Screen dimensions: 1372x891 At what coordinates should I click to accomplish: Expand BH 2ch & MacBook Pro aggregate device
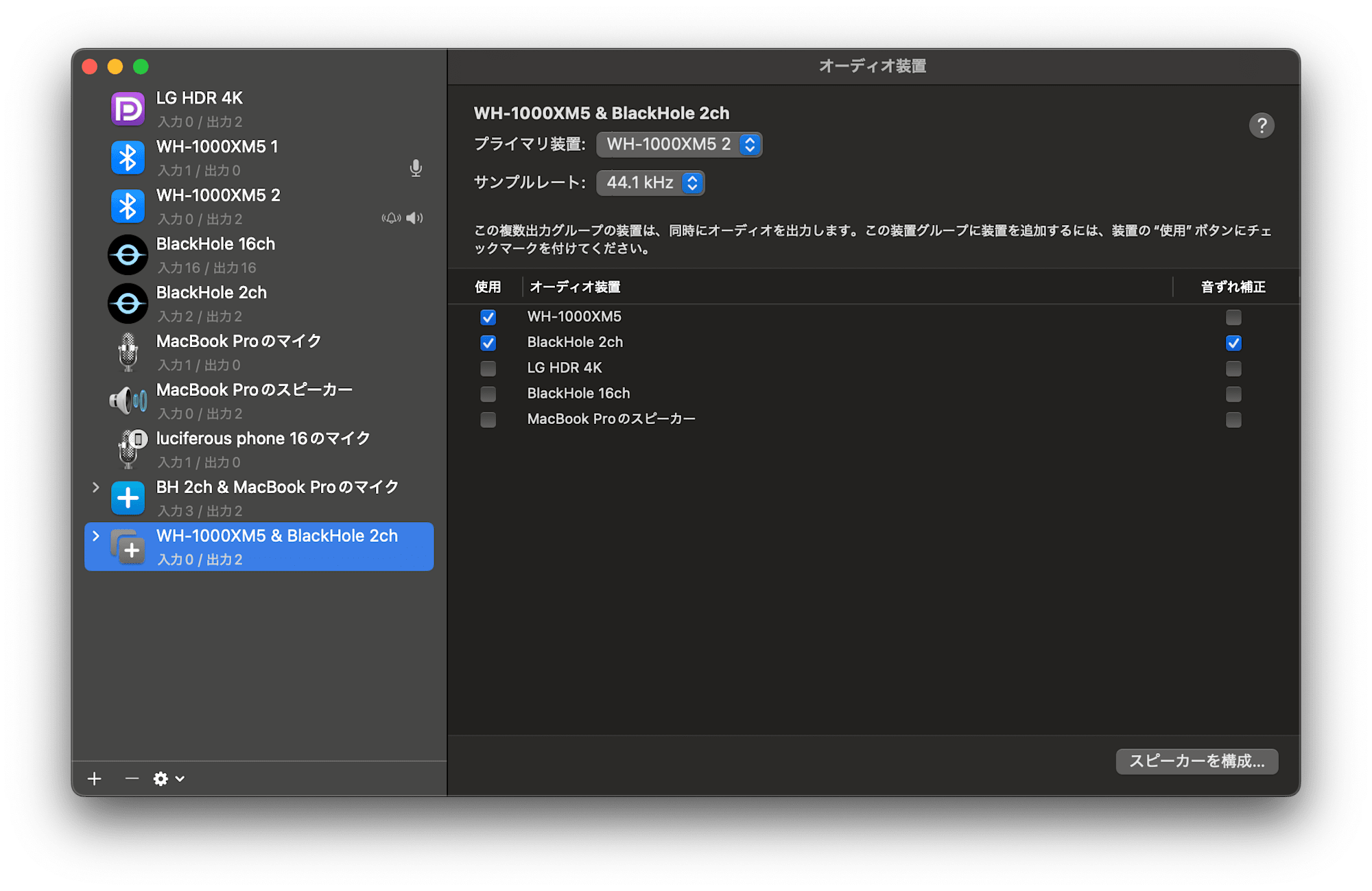point(96,487)
